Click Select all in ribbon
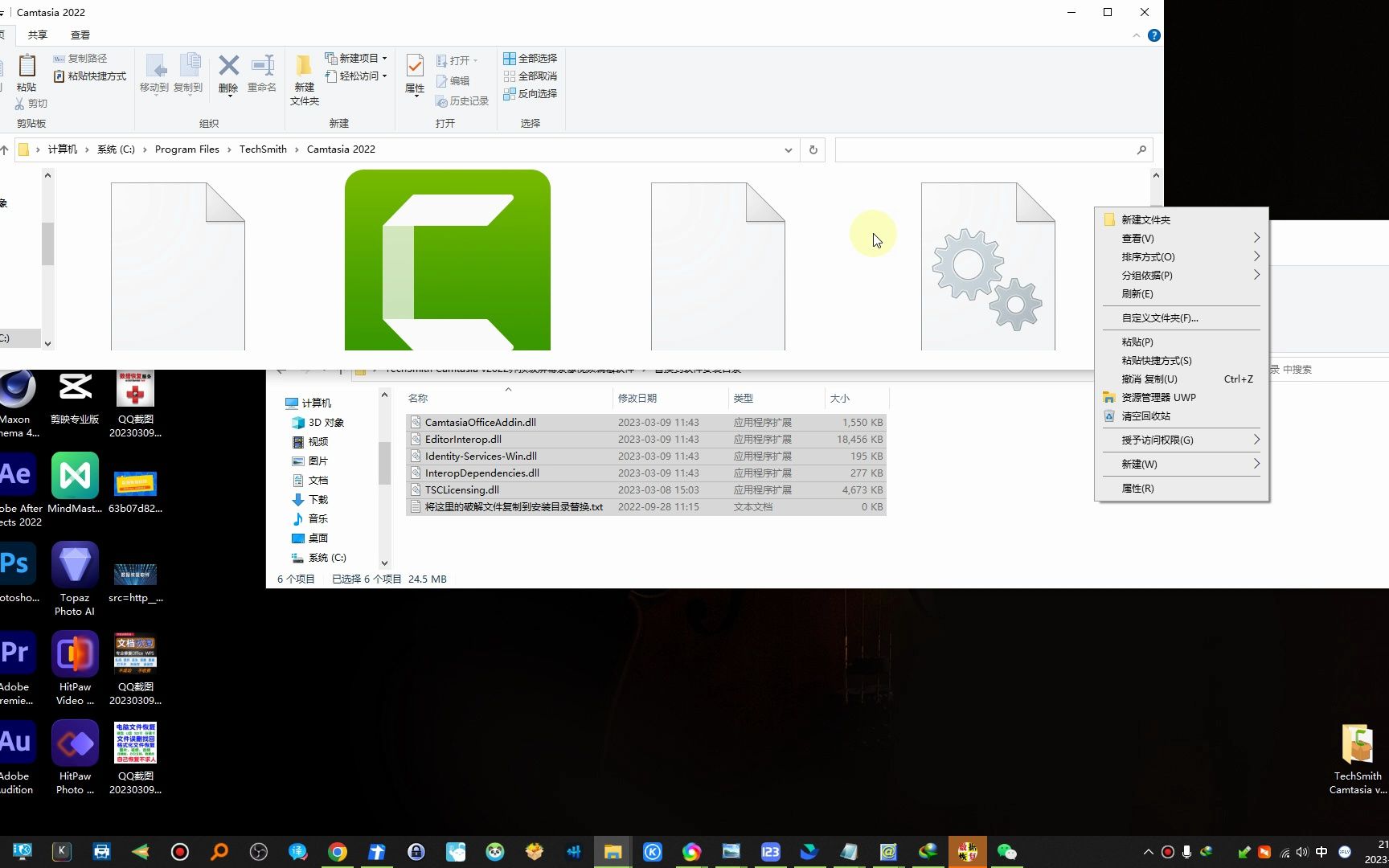Image resolution: width=1389 pixels, height=868 pixels. point(531,59)
